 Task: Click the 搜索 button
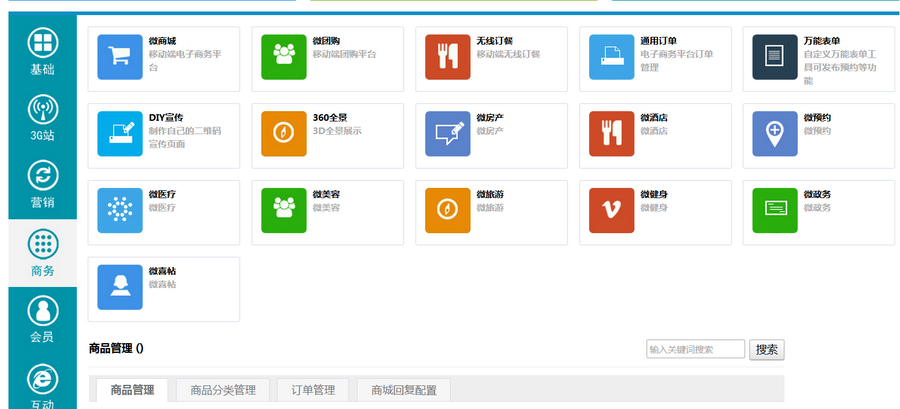[x=767, y=350]
